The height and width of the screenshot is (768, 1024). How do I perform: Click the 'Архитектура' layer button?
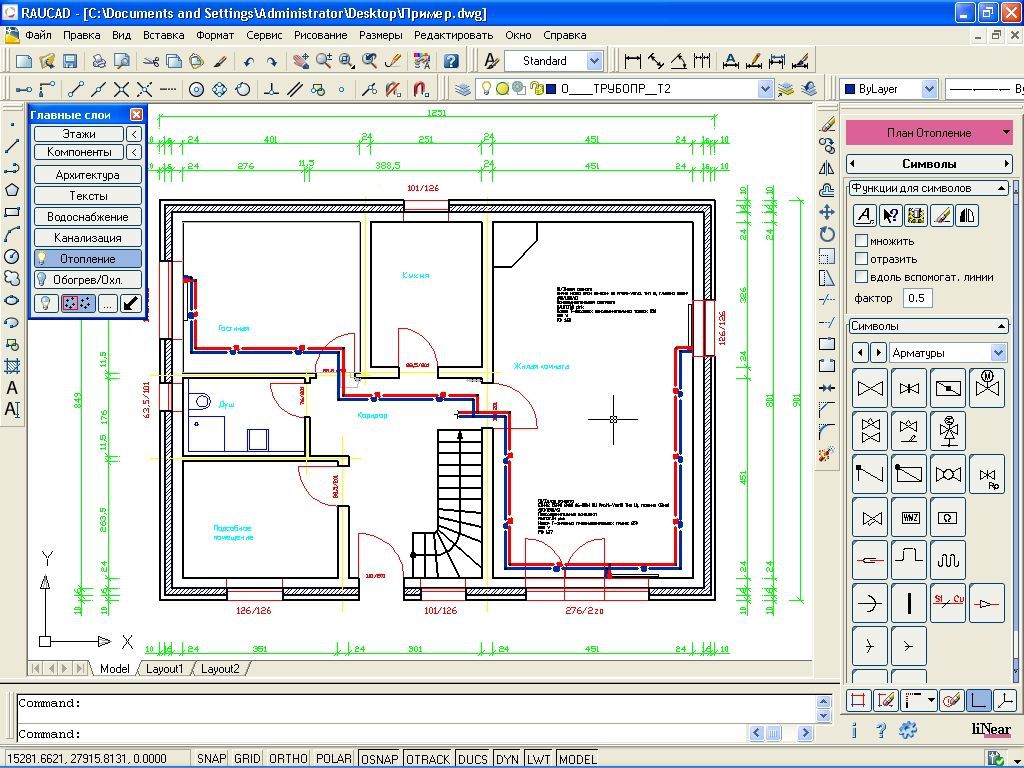pyautogui.click(x=88, y=175)
